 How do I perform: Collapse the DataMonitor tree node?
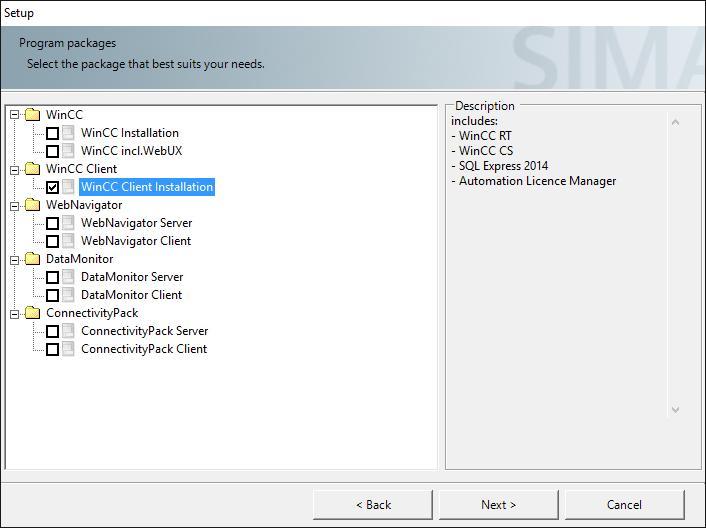[14, 260]
